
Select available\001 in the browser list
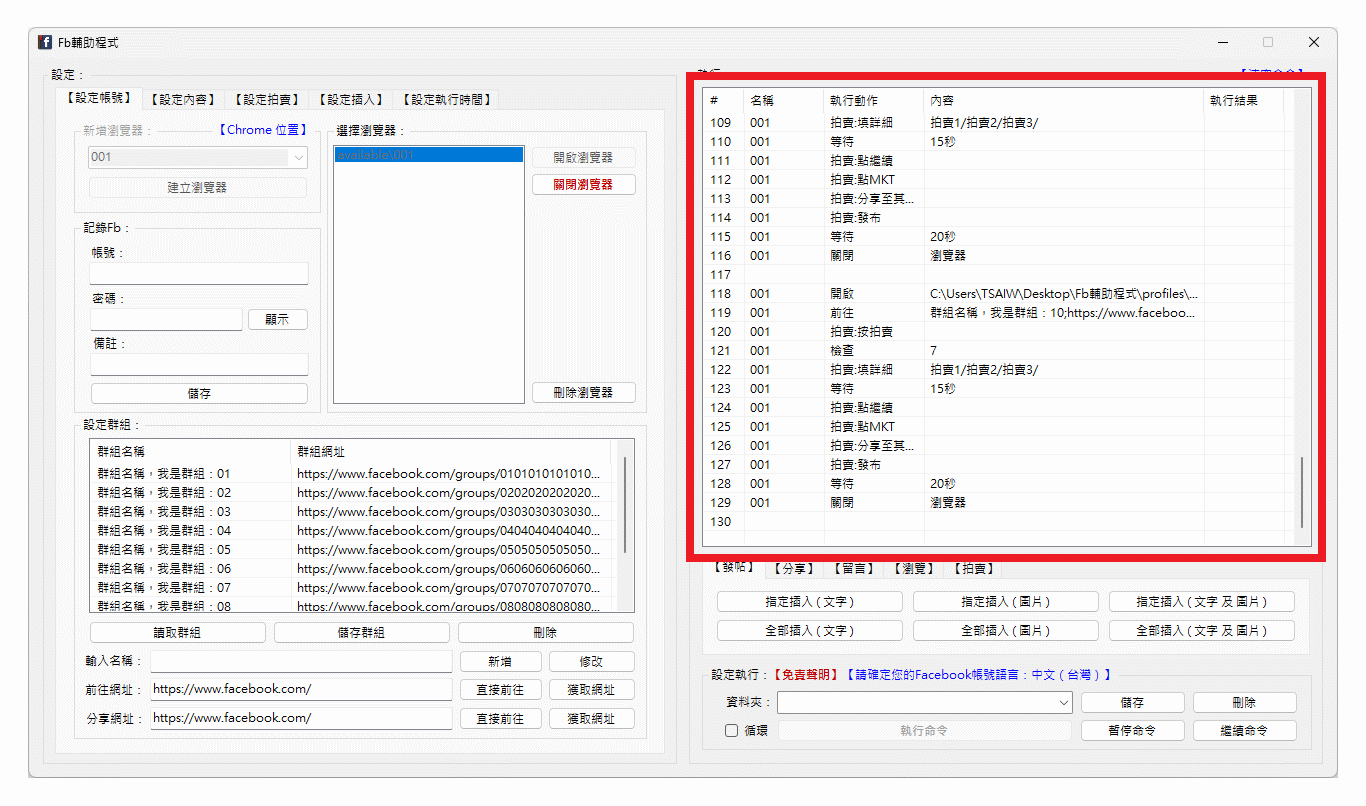428,155
